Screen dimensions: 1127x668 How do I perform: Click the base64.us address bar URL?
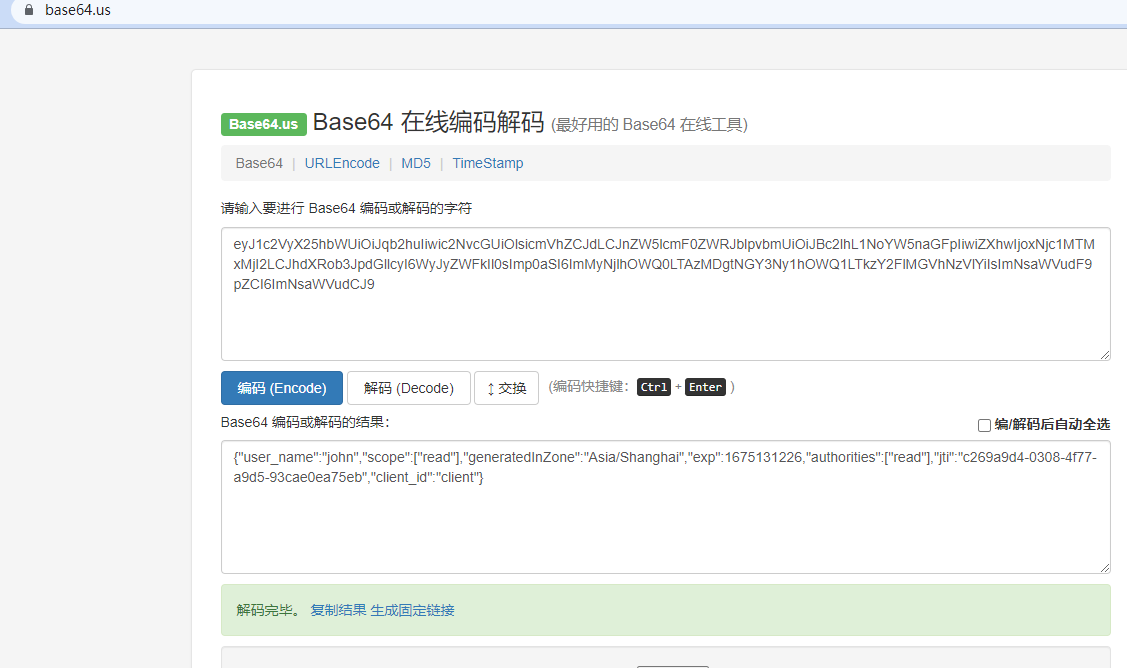click(x=78, y=10)
